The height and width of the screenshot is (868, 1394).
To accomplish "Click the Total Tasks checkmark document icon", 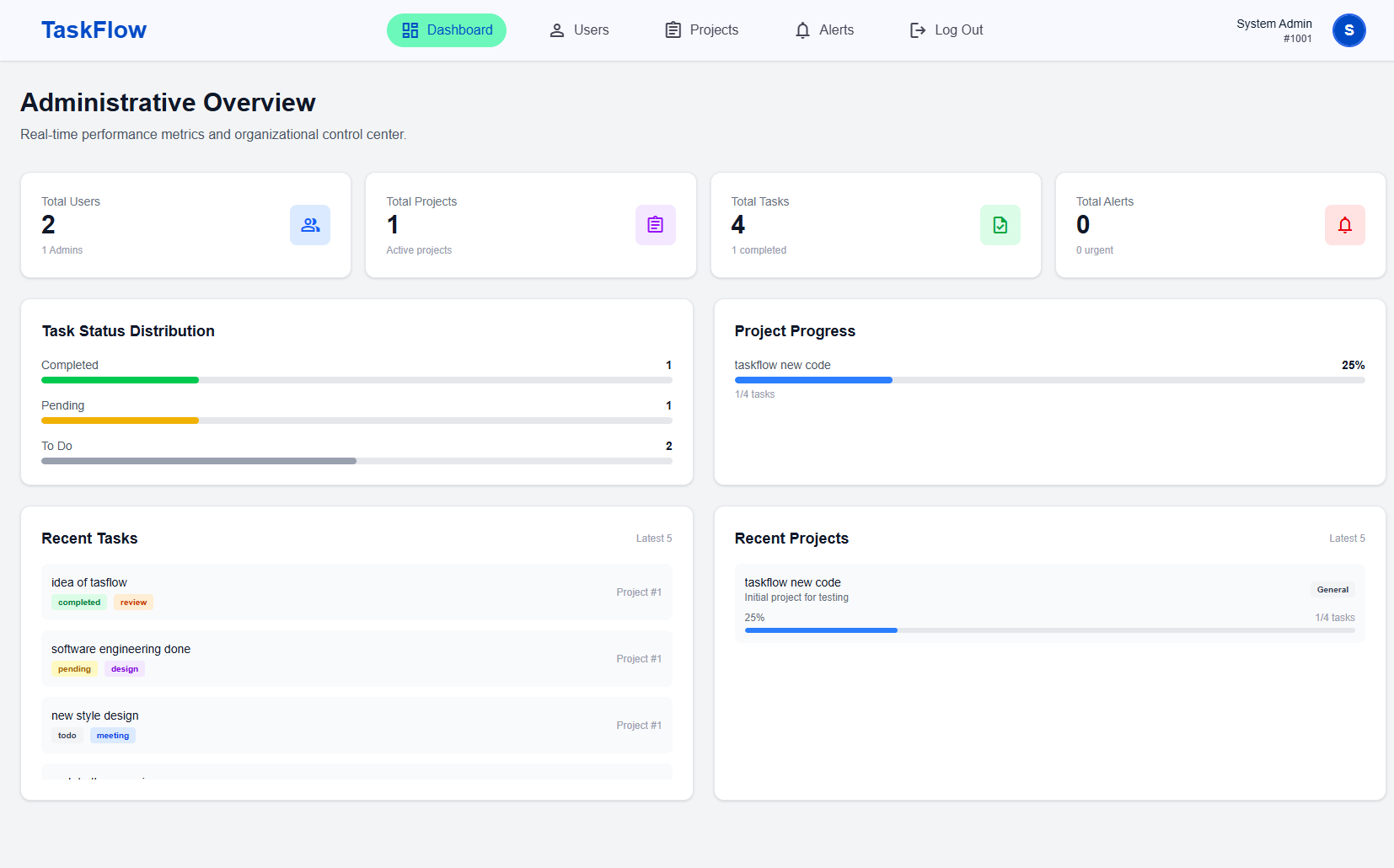I will 1000,225.
